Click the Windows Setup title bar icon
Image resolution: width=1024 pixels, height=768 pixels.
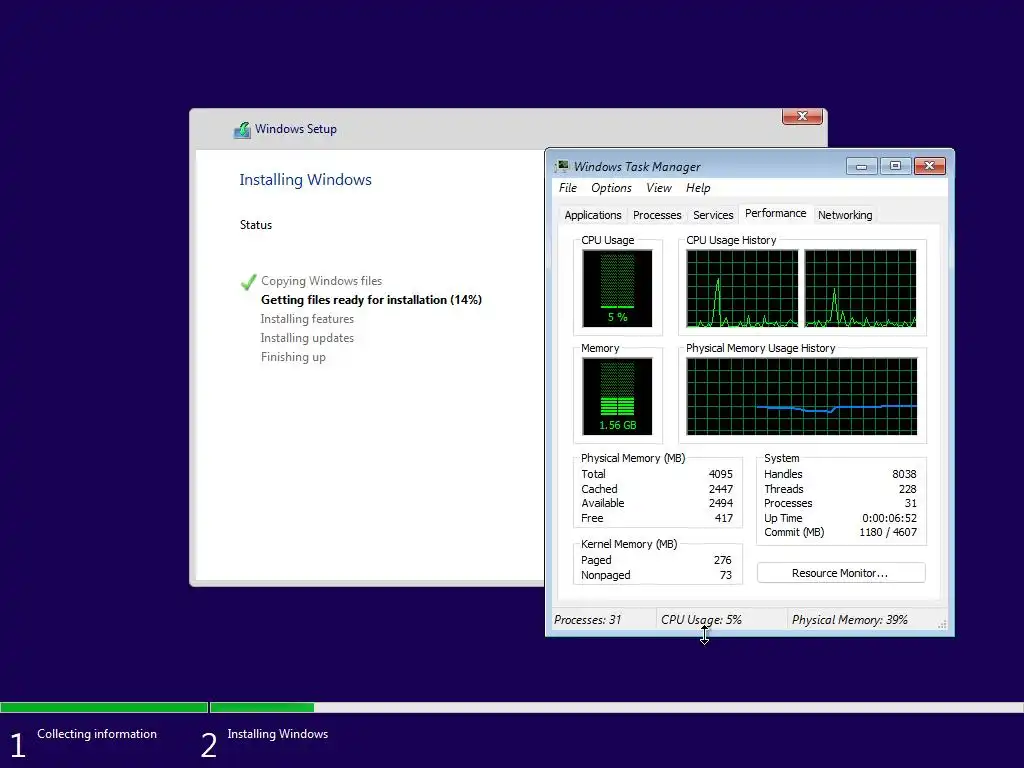242,129
